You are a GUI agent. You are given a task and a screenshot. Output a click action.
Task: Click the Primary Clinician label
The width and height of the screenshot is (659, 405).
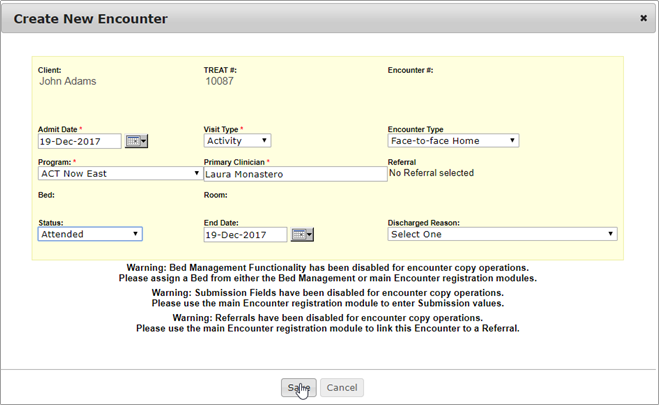pyautogui.click(x=234, y=162)
